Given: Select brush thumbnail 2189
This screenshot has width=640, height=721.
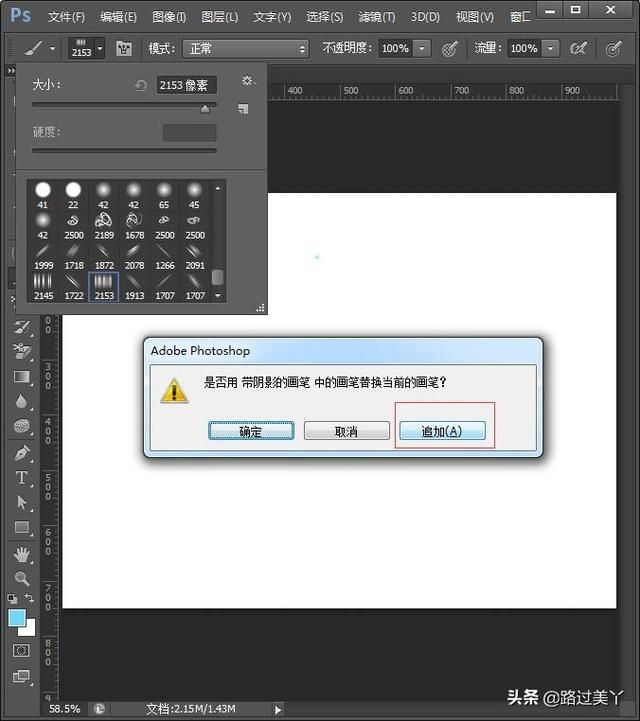Looking at the screenshot, I should (104, 226).
